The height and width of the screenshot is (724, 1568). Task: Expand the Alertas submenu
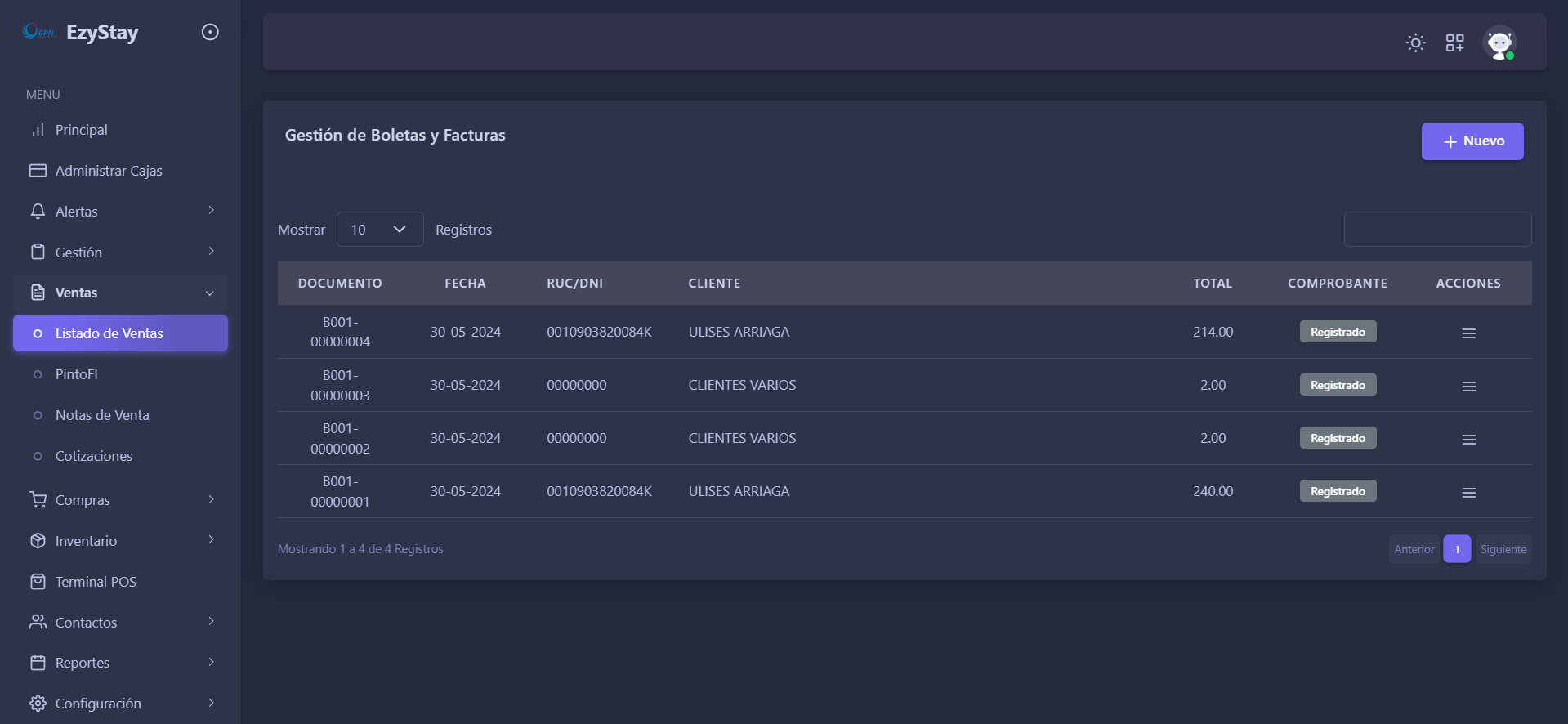121,212
